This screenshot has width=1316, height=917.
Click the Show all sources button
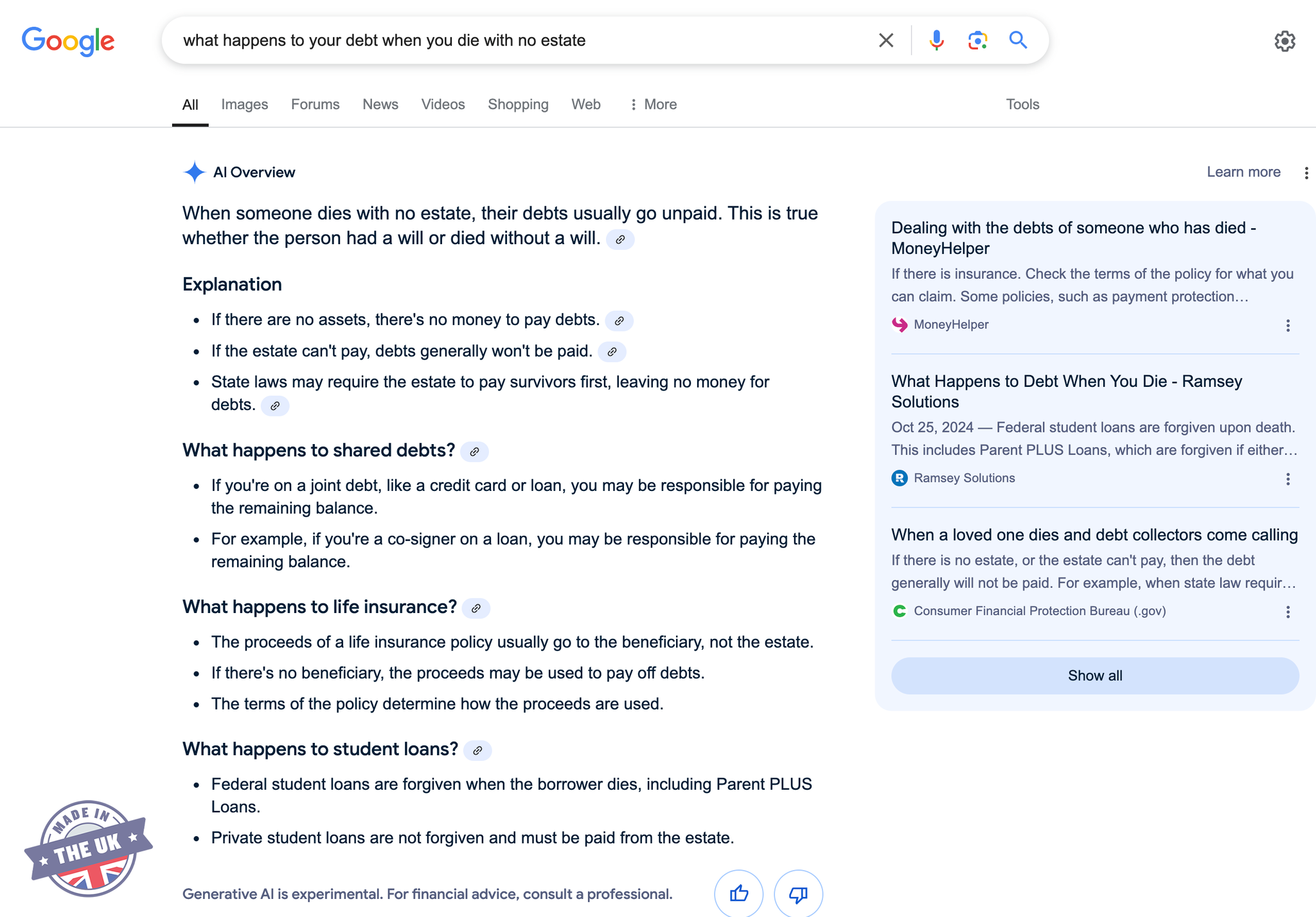pos(1094,675)
